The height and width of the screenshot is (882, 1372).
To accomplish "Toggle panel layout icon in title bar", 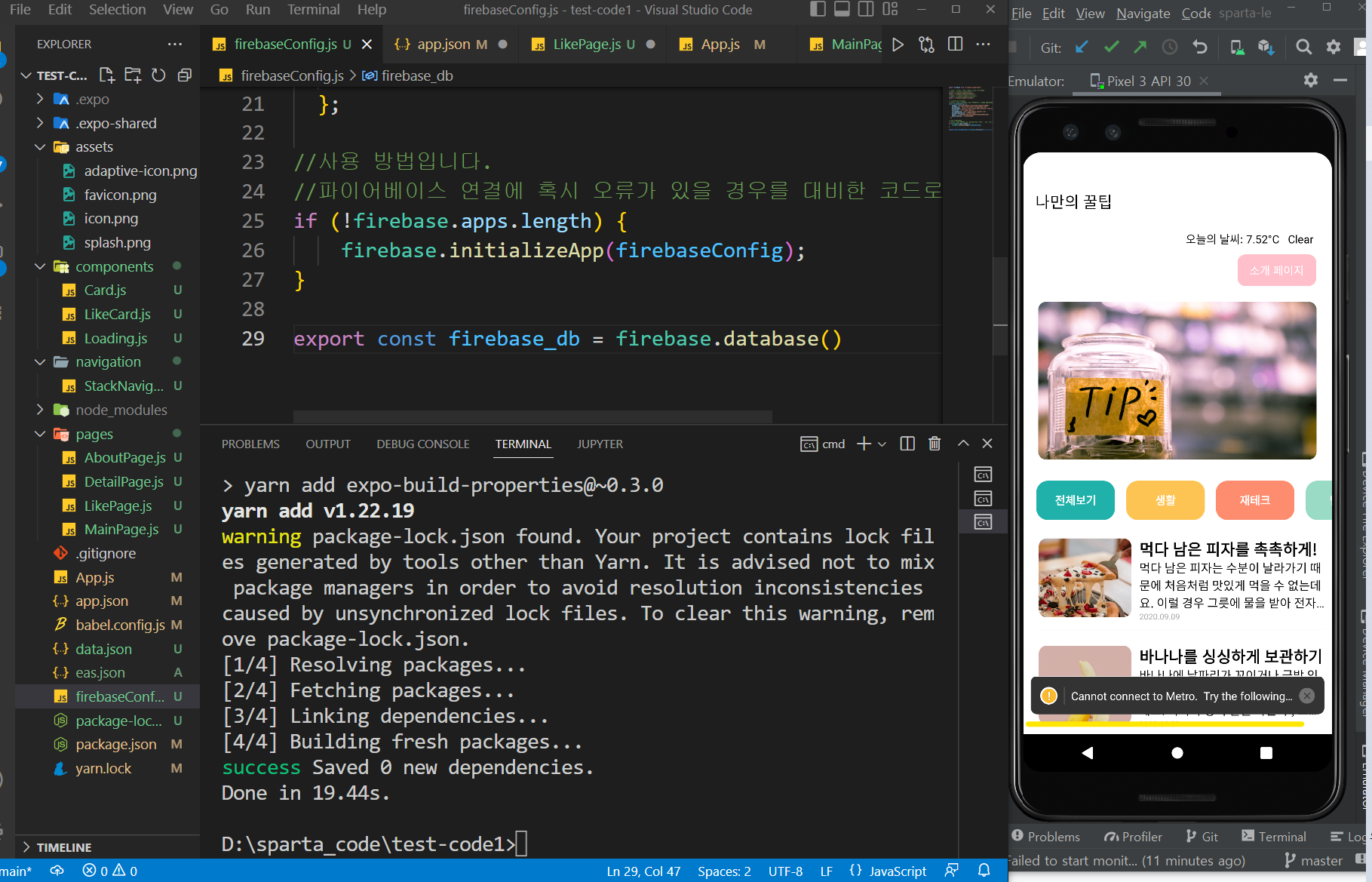I will tap(842, 9).
